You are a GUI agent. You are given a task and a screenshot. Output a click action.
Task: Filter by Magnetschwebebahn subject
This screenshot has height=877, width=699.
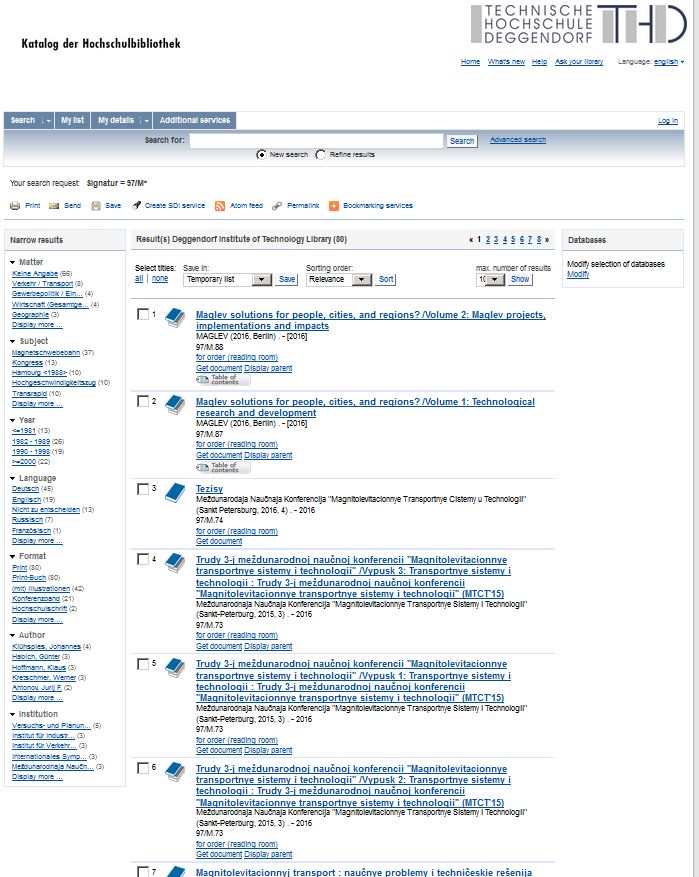pyautogui.click(x=46, y=353)
